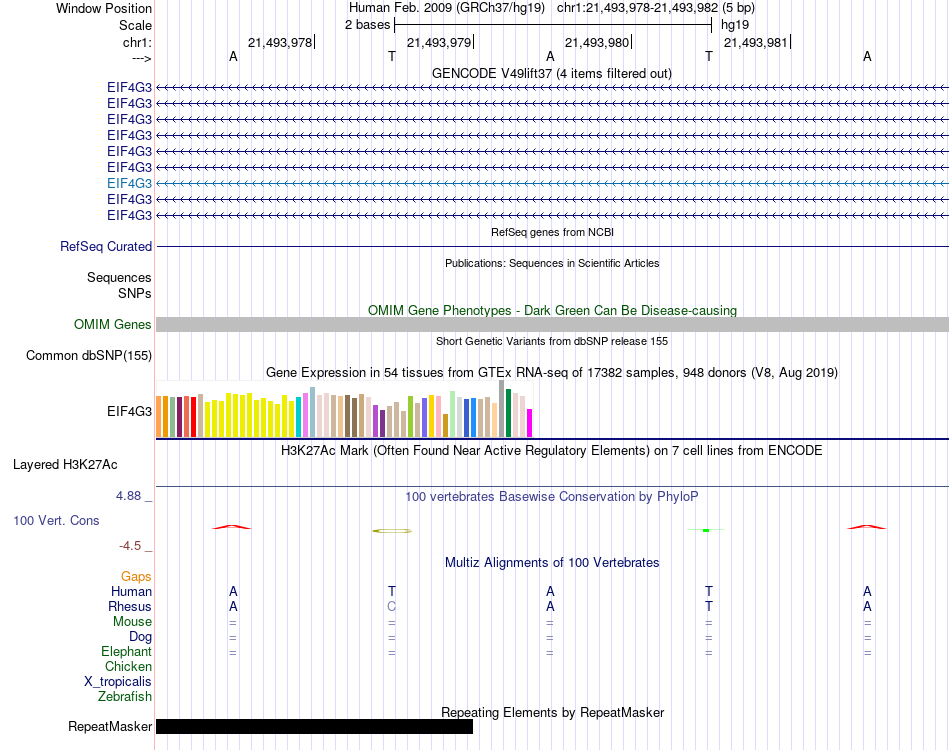The height and width of the screenshot is (750, 950).
Task: Open the GTEx Gene Expression track title
Action: click(552, 373)
